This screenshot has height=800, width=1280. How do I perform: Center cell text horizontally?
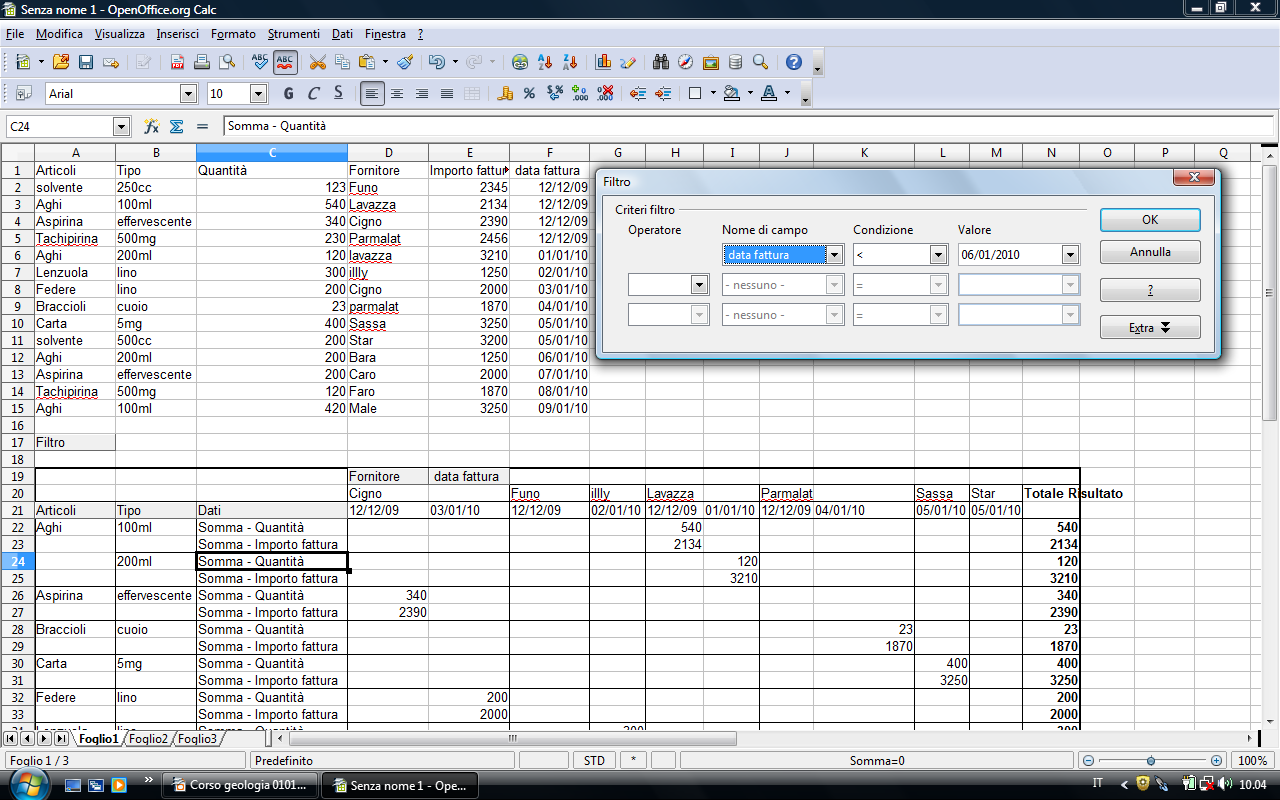[397, 93]
